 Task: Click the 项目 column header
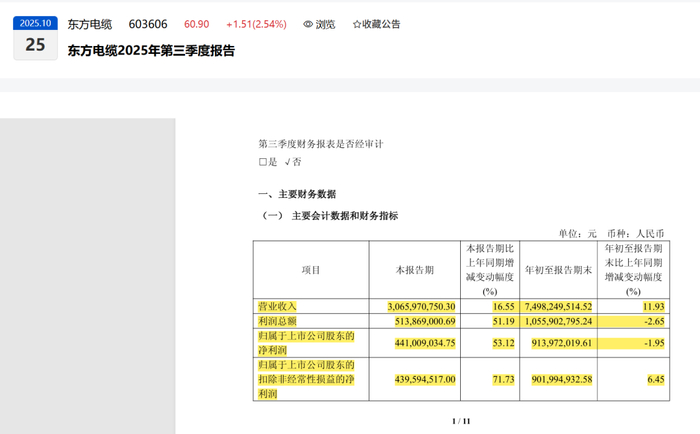[x=311, y=270]
